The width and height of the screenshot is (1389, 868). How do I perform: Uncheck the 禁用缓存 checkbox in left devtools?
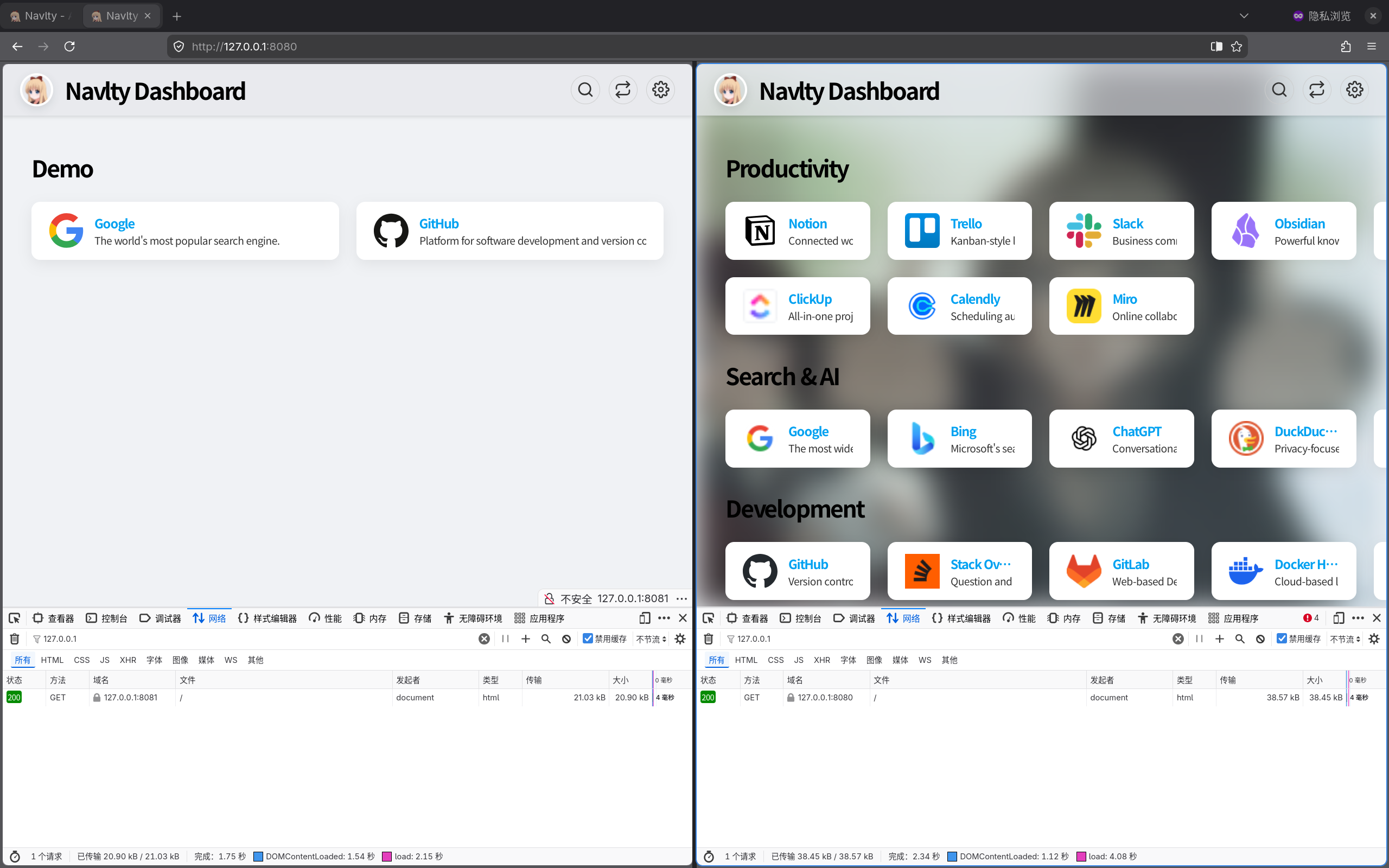pyautogui.click(x=587, y=639)
